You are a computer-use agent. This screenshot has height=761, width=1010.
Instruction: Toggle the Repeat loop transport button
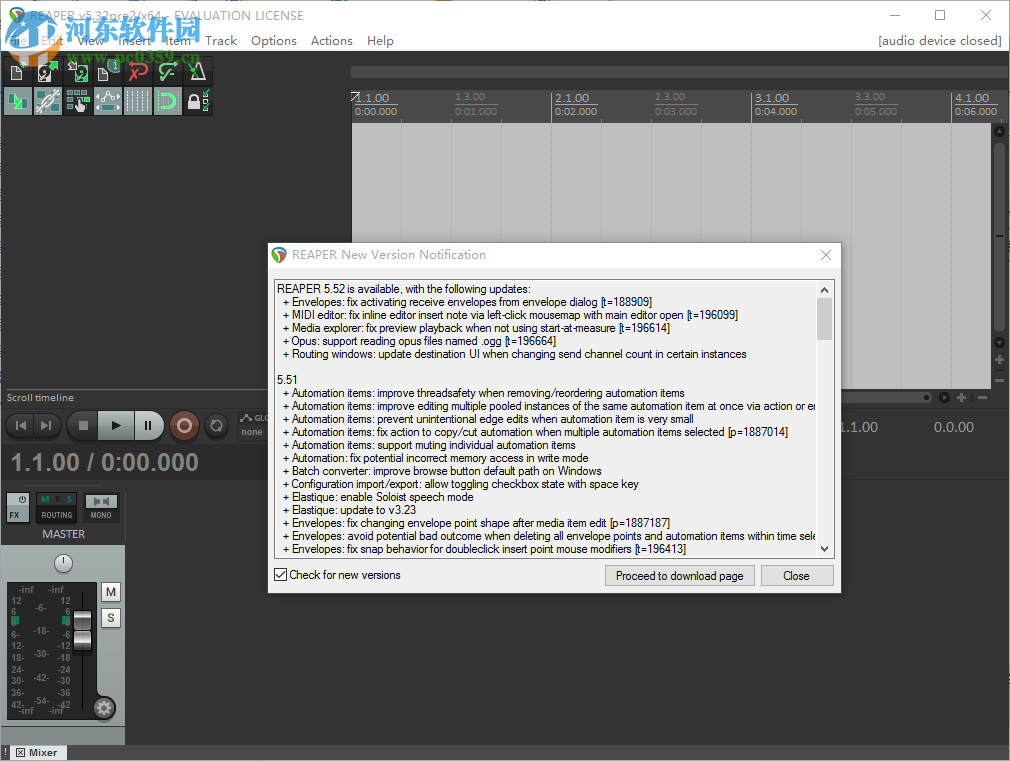click(216, 425)
